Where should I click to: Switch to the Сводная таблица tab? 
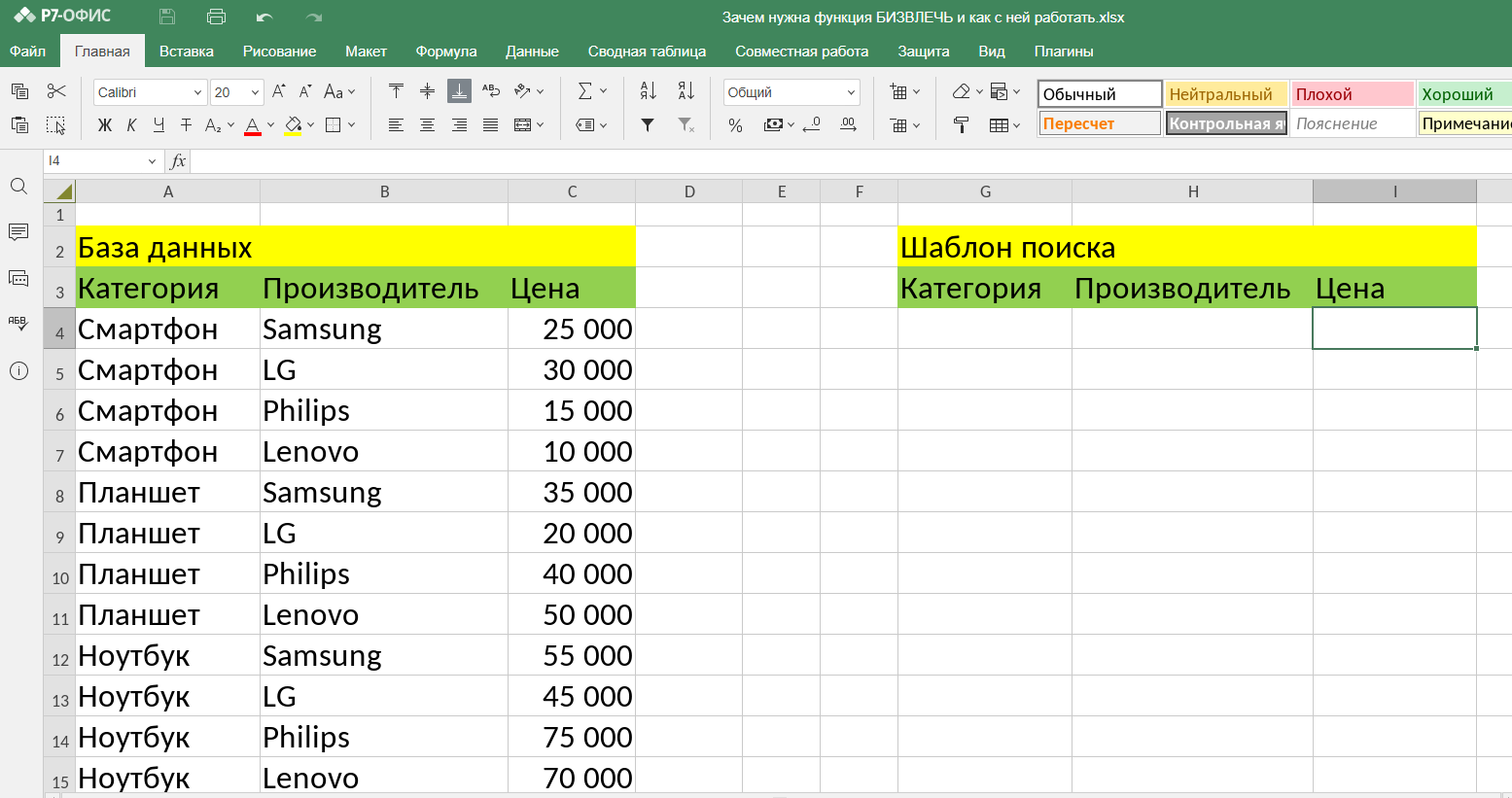tap(647, 51)
